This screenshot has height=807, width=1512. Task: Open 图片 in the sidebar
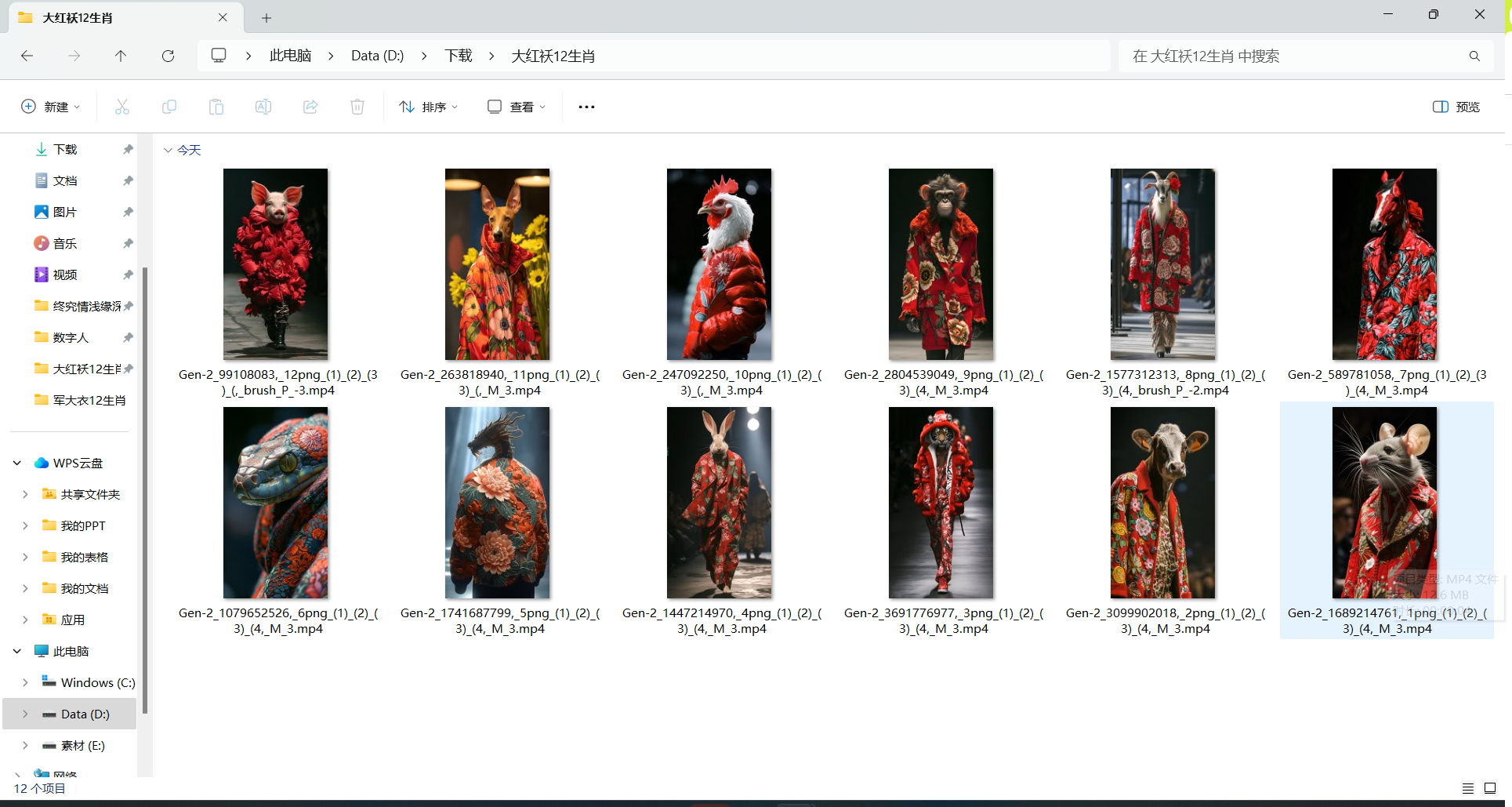[64, 212]
